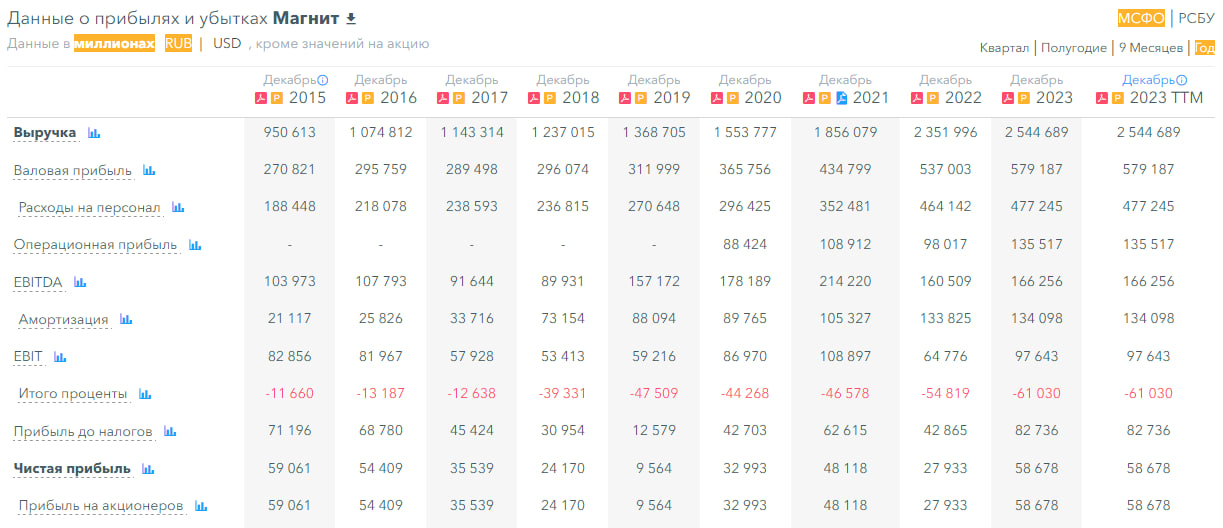The height and width of the screenshot is (528, 1223).
Task: Select the 9 Месяцев period tab
Action: [x=1150, y=48]
